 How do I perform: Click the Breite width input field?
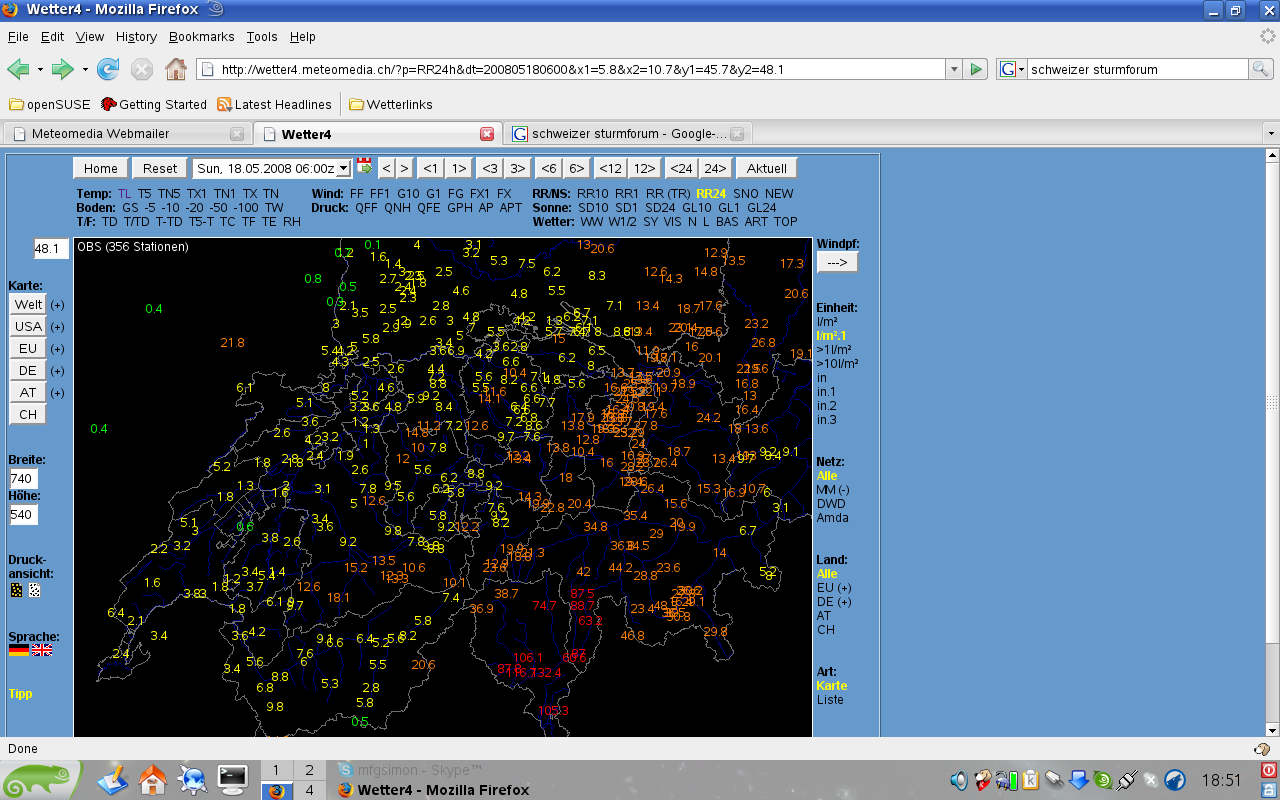pyautogui.click(x=23, y=479)
